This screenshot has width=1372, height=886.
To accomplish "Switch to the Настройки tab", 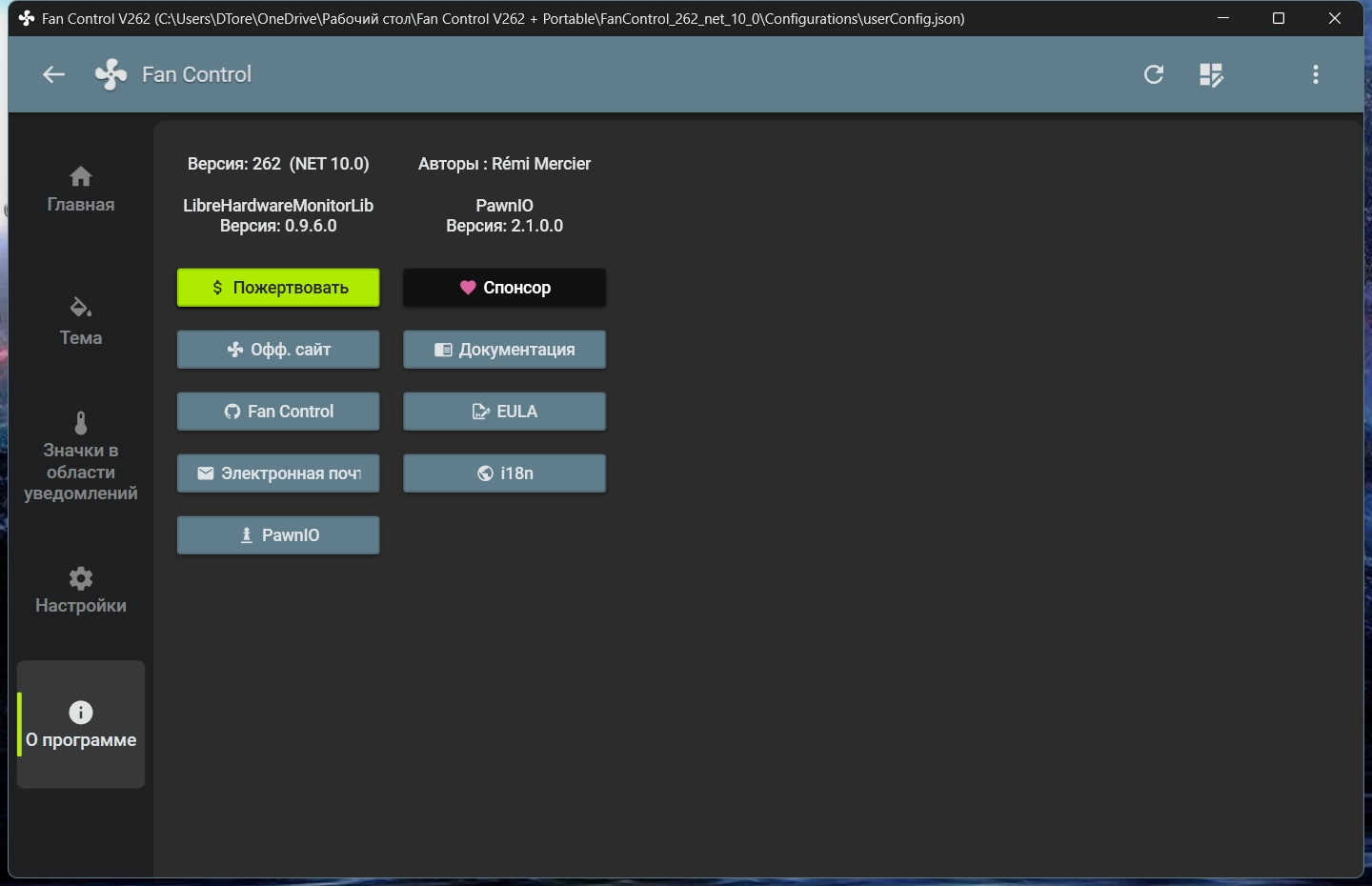I will point(81,591).
